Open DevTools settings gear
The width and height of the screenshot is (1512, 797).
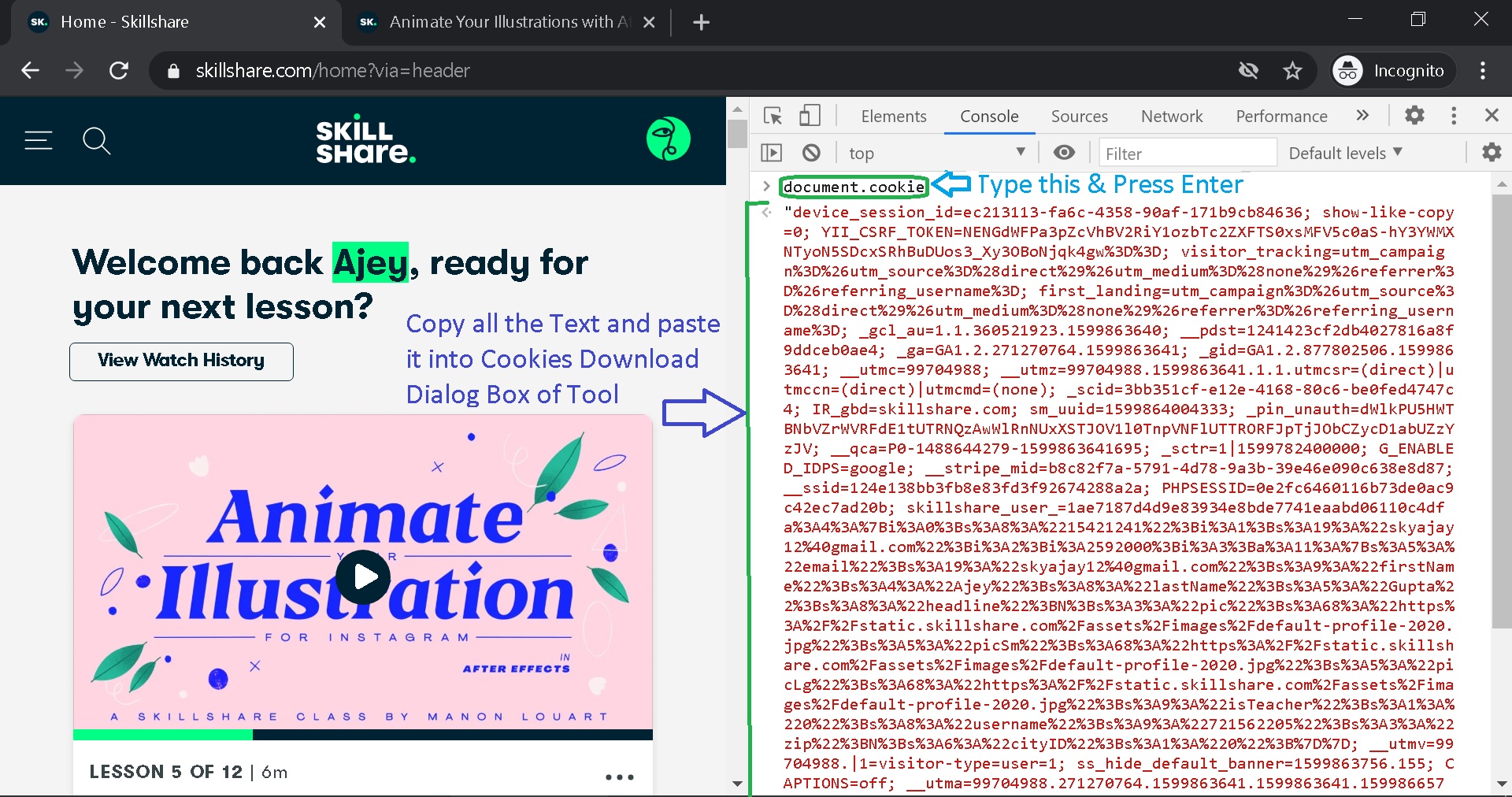click(1414, 116)
